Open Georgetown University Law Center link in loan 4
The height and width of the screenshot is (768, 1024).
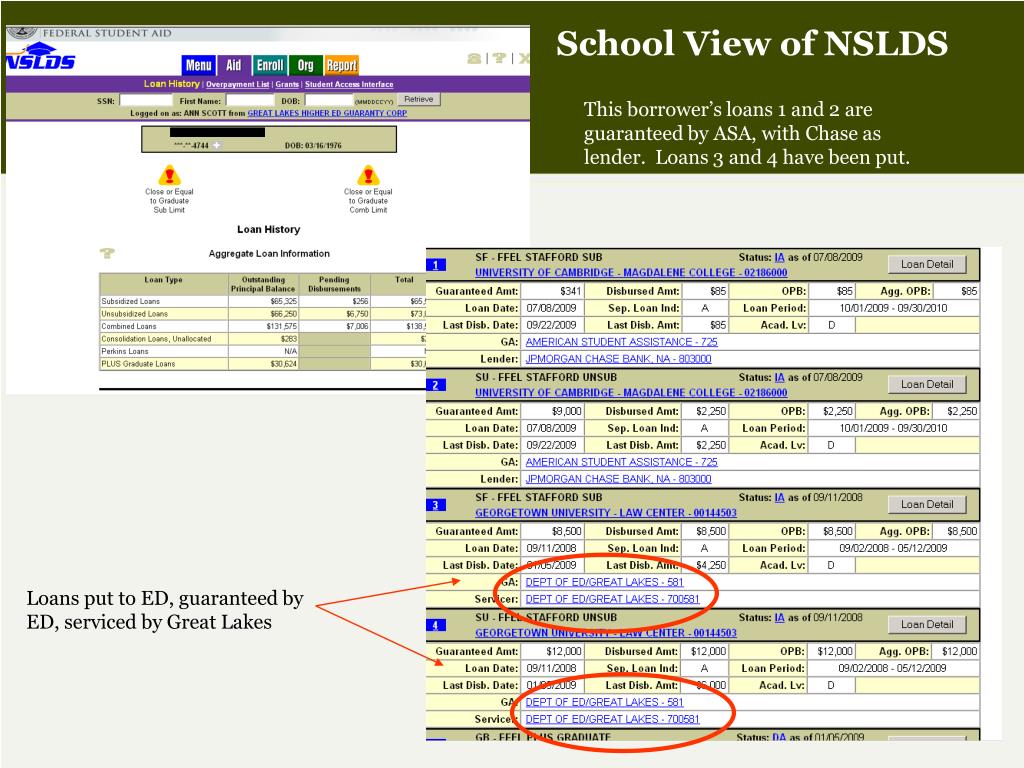(x=605, y=633)
